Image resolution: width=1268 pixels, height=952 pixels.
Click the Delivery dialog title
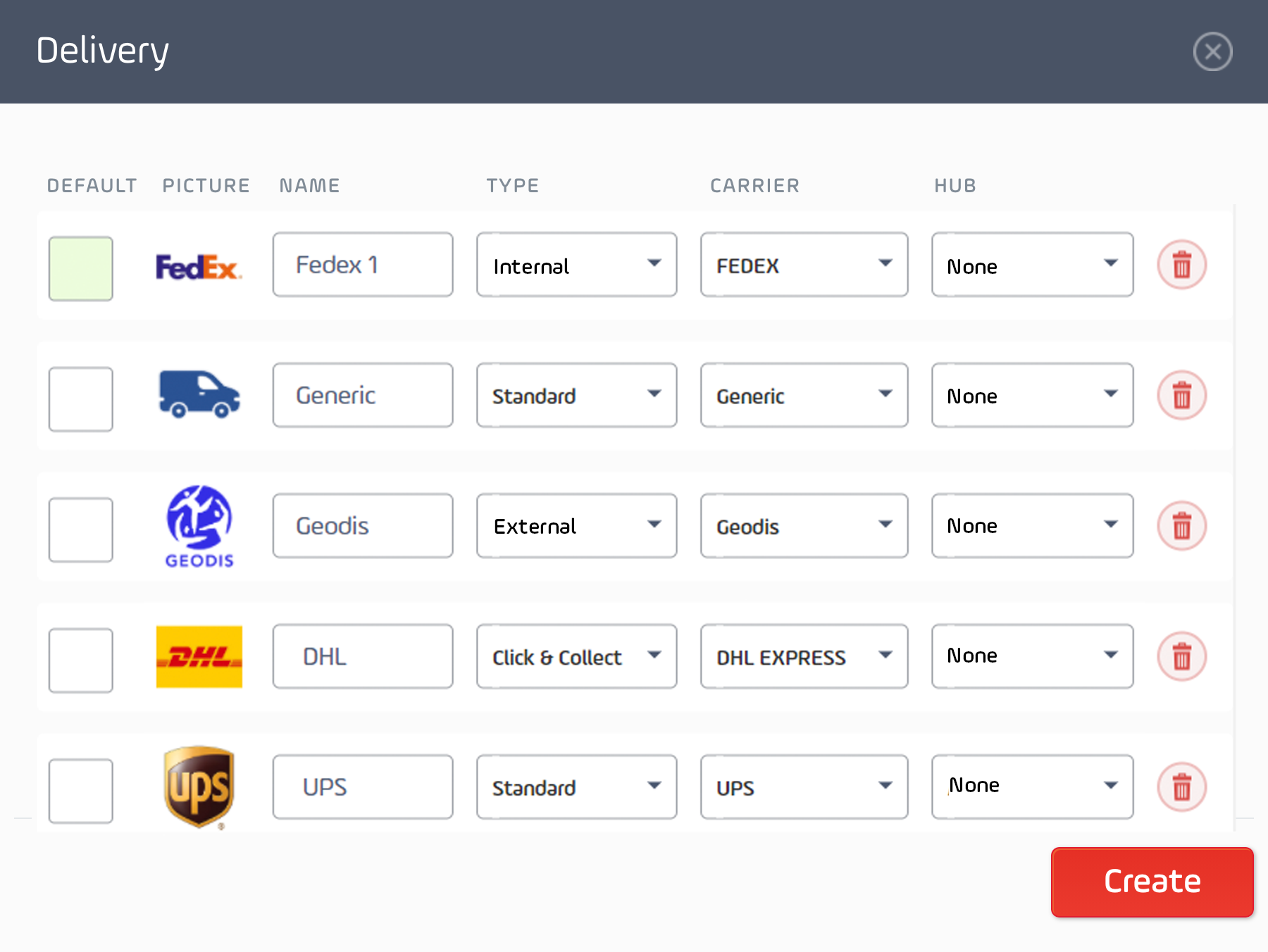[103, 51]
